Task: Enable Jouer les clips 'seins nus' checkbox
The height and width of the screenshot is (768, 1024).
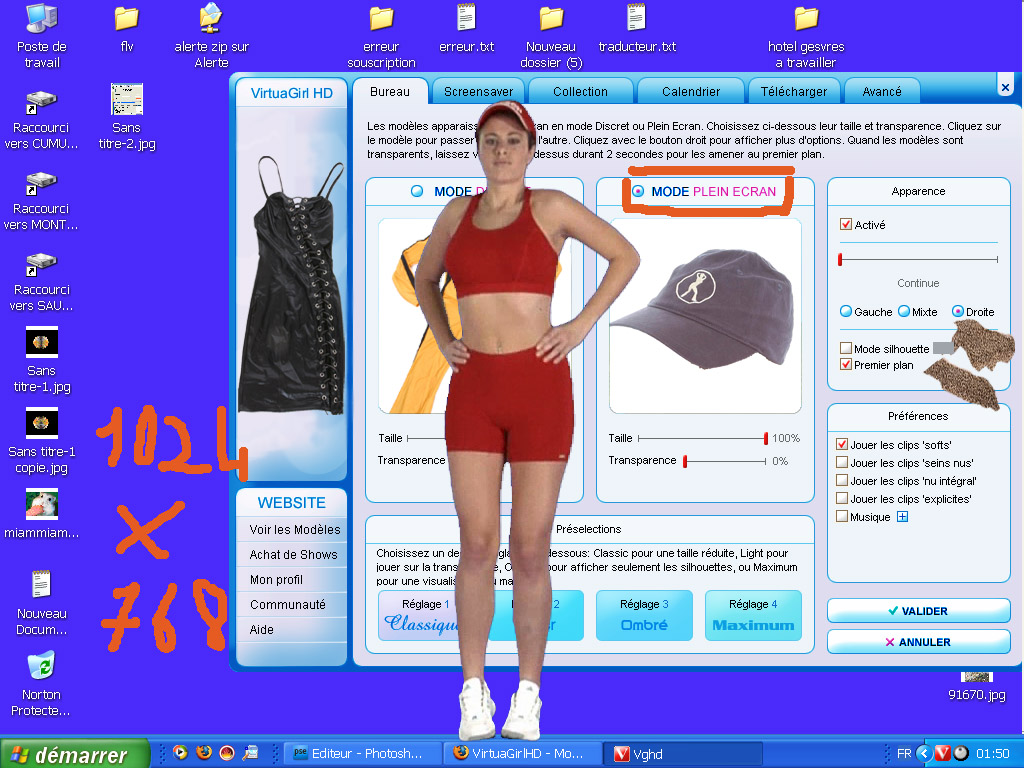Action: pos(842,462)
